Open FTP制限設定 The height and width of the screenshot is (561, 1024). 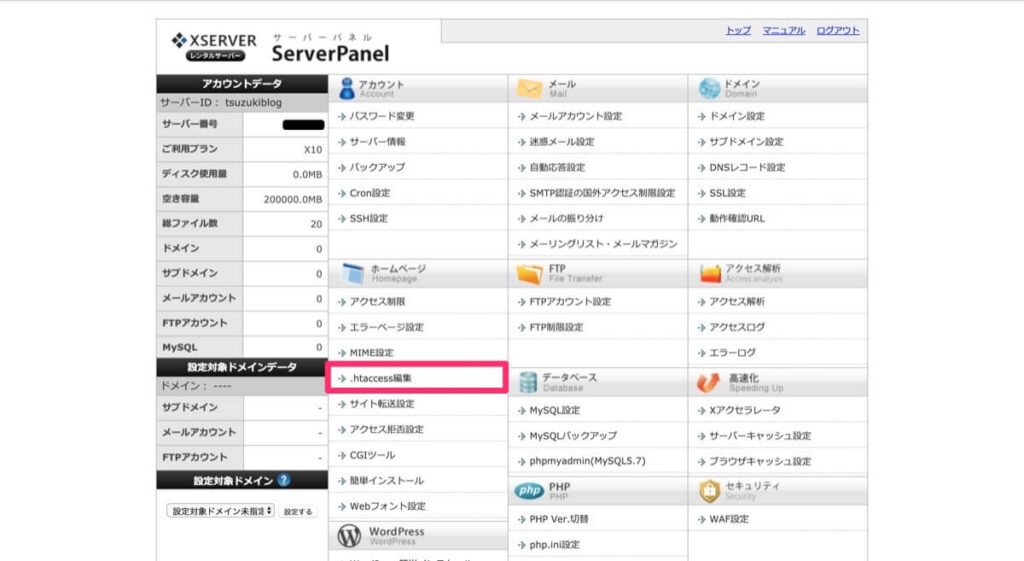(x=556, y=327)
